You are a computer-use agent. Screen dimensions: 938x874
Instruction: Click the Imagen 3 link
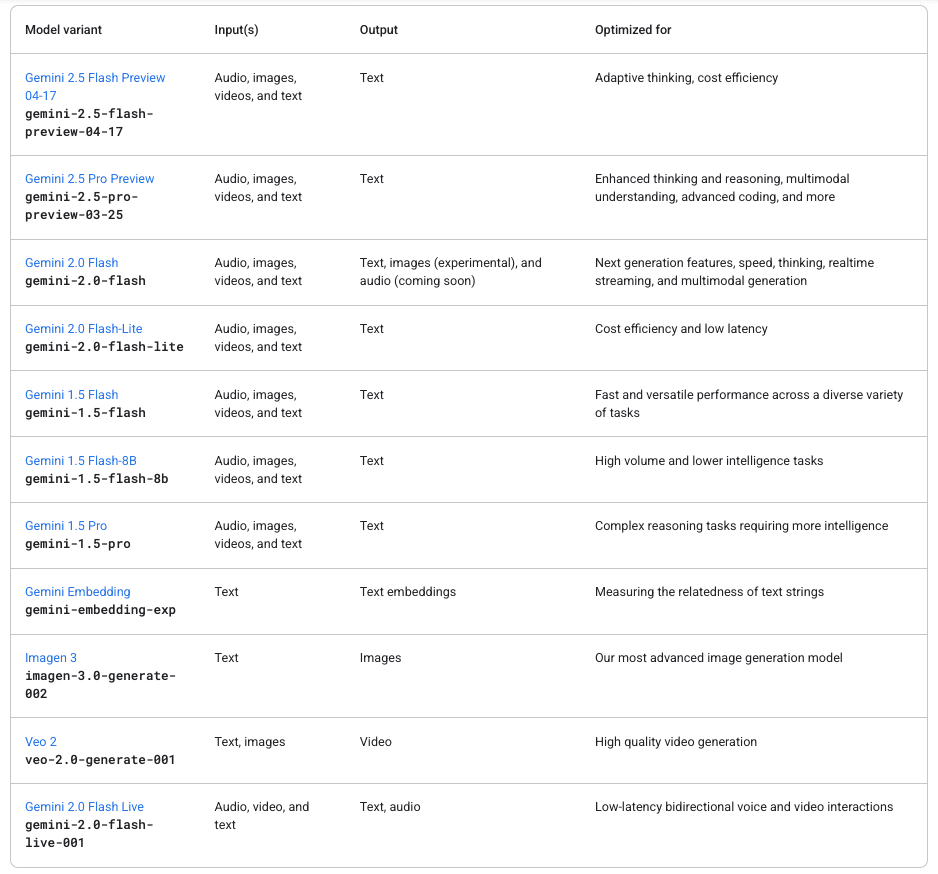tap(51, 657)
